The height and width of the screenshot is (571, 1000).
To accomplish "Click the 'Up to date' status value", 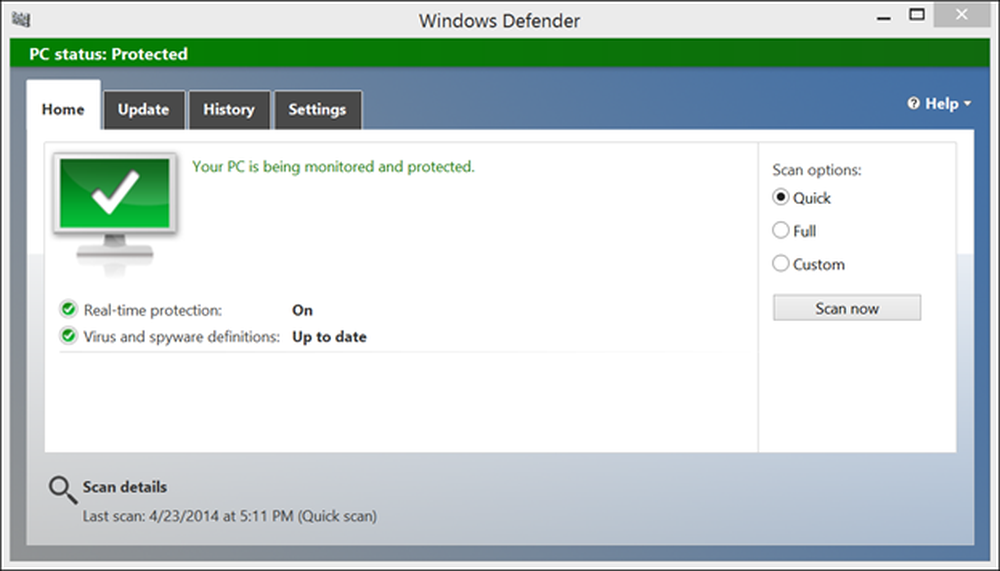I will click(329, 337).
